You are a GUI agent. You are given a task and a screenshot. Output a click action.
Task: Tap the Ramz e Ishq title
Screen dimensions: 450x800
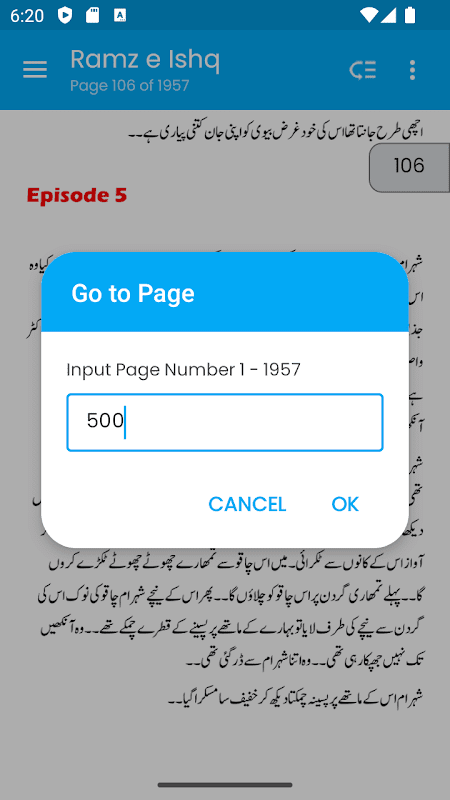pos(145,60)
